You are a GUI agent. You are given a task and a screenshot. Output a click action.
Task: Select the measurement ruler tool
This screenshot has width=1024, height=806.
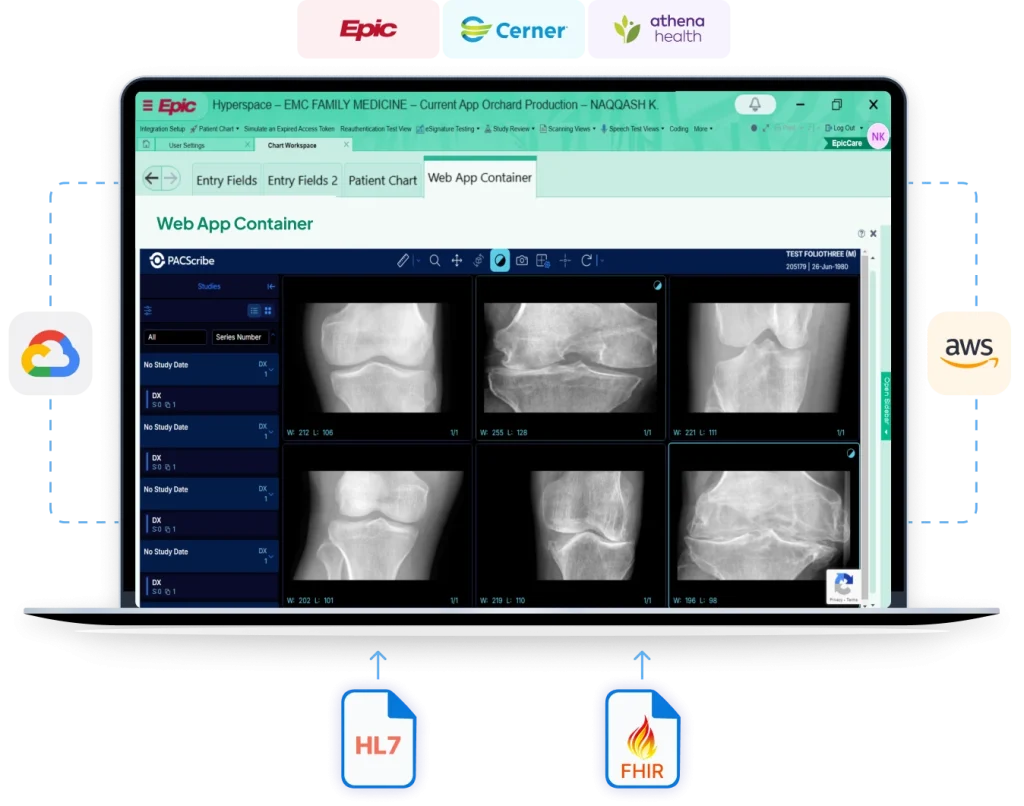(403, 261)
